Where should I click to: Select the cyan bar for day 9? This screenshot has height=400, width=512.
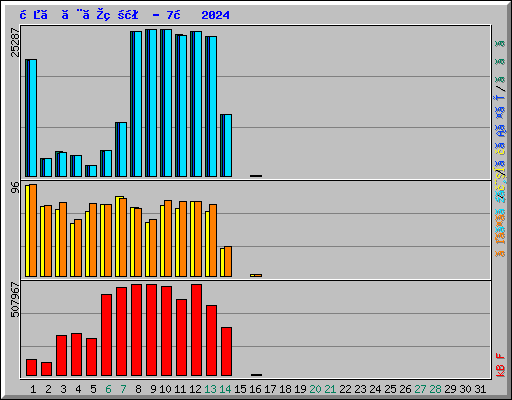pyautogui.click(x=153, y=103)
